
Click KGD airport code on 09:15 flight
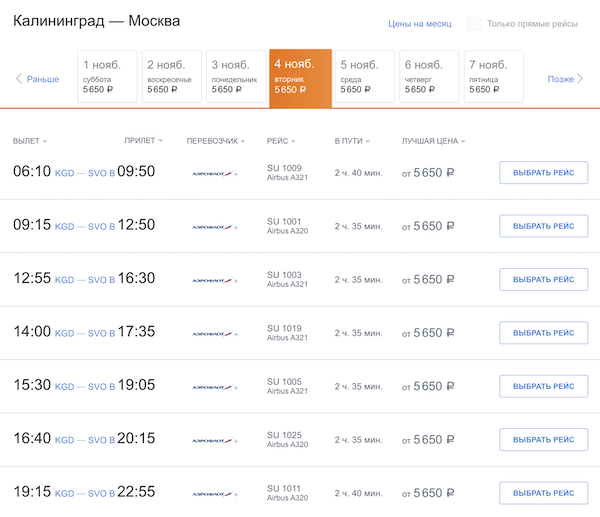(x=64, y=226)
